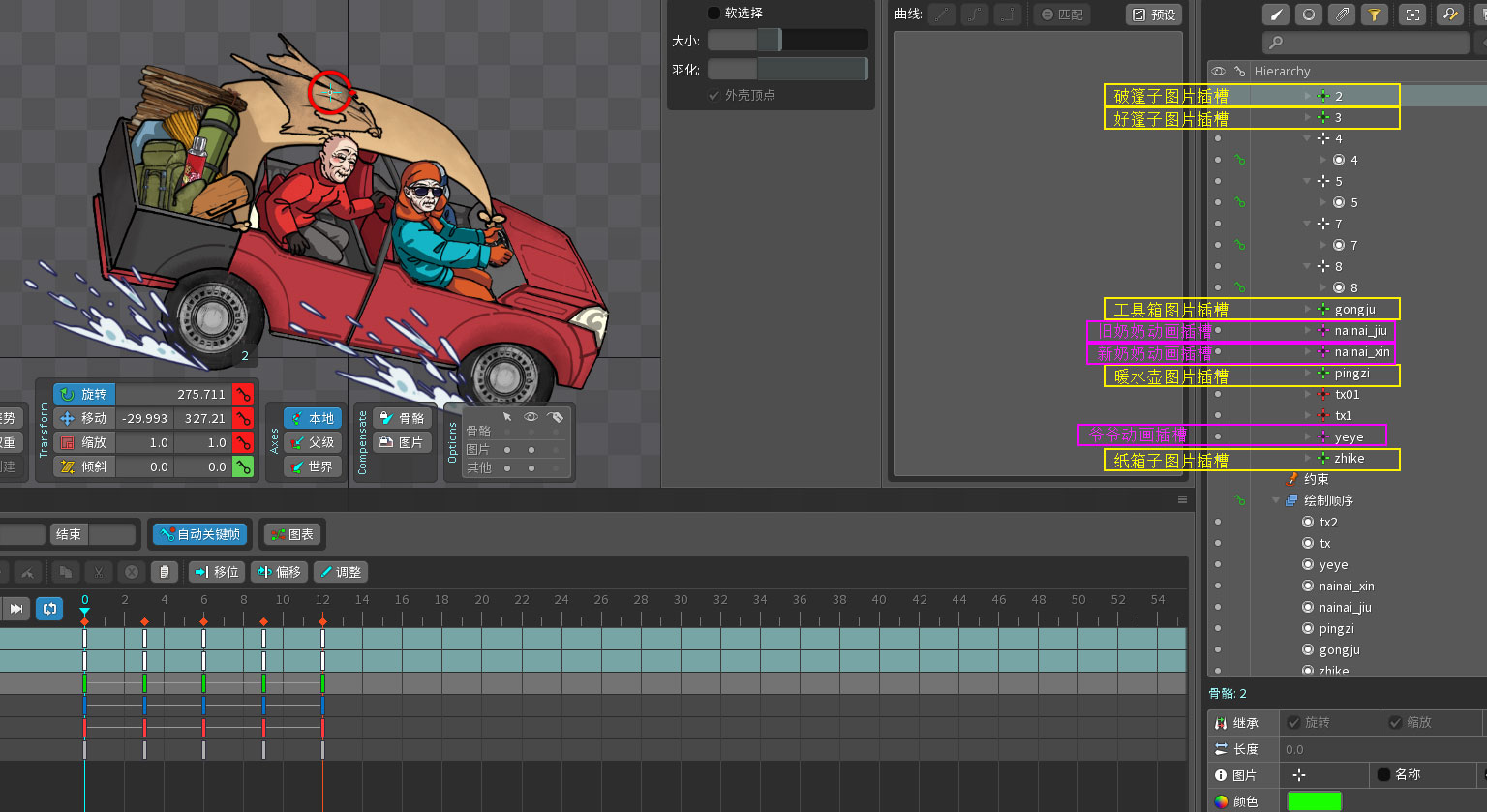Viewport: 1487px width, 812px height.
Task: Toggle the Auto Key (自动关键帧) button
Action: click(198, 534)
